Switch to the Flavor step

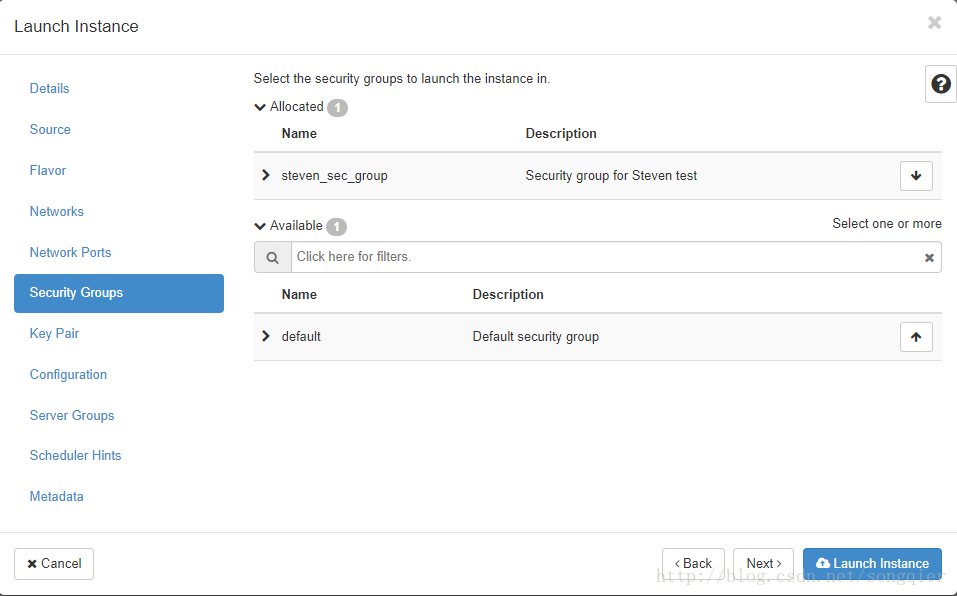[48, 170]
